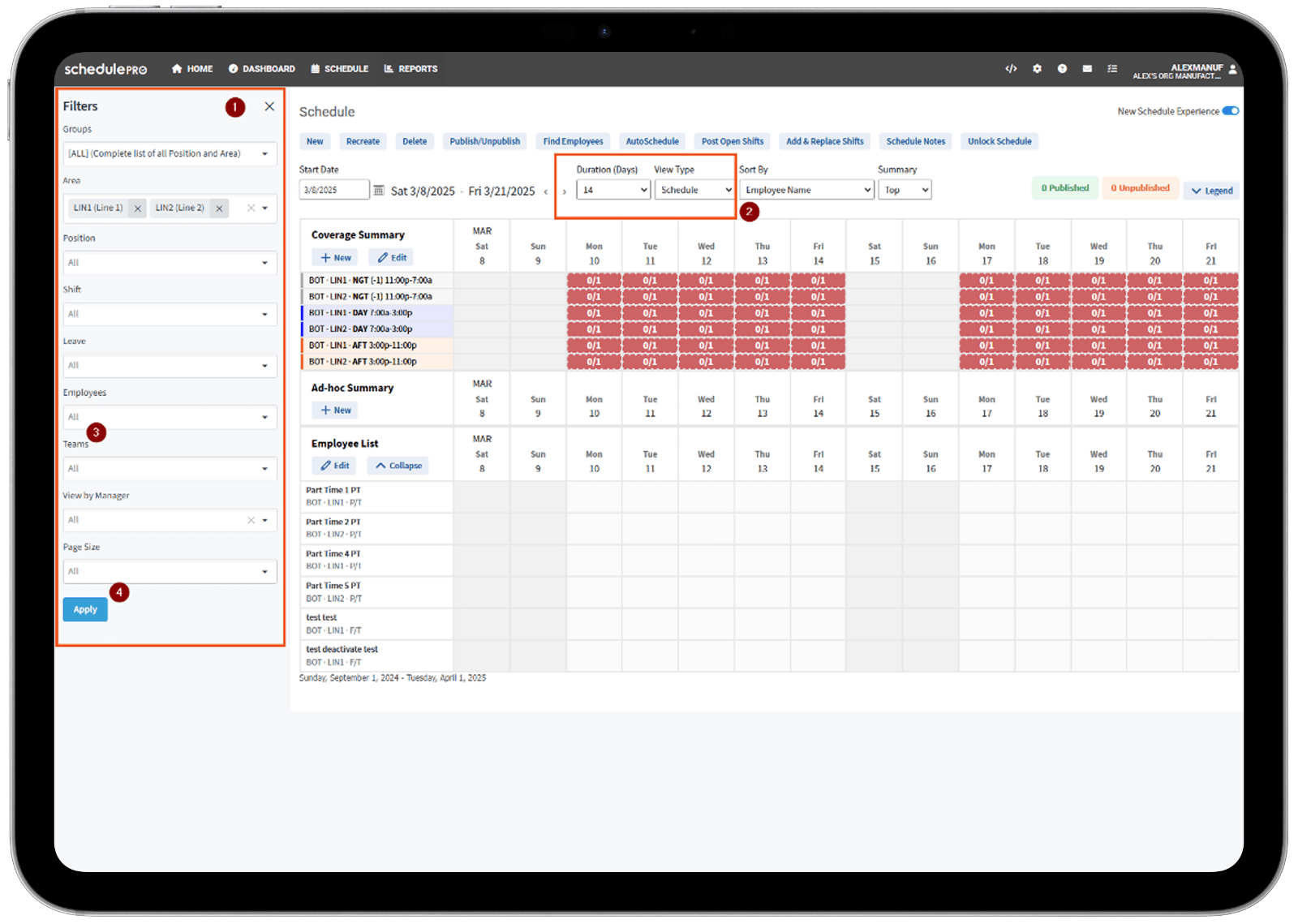This screenshot has height=924, width=1298.
Task: Open the Summary Top dropdown
Action: pyautogui.click(x=905, y=190)
